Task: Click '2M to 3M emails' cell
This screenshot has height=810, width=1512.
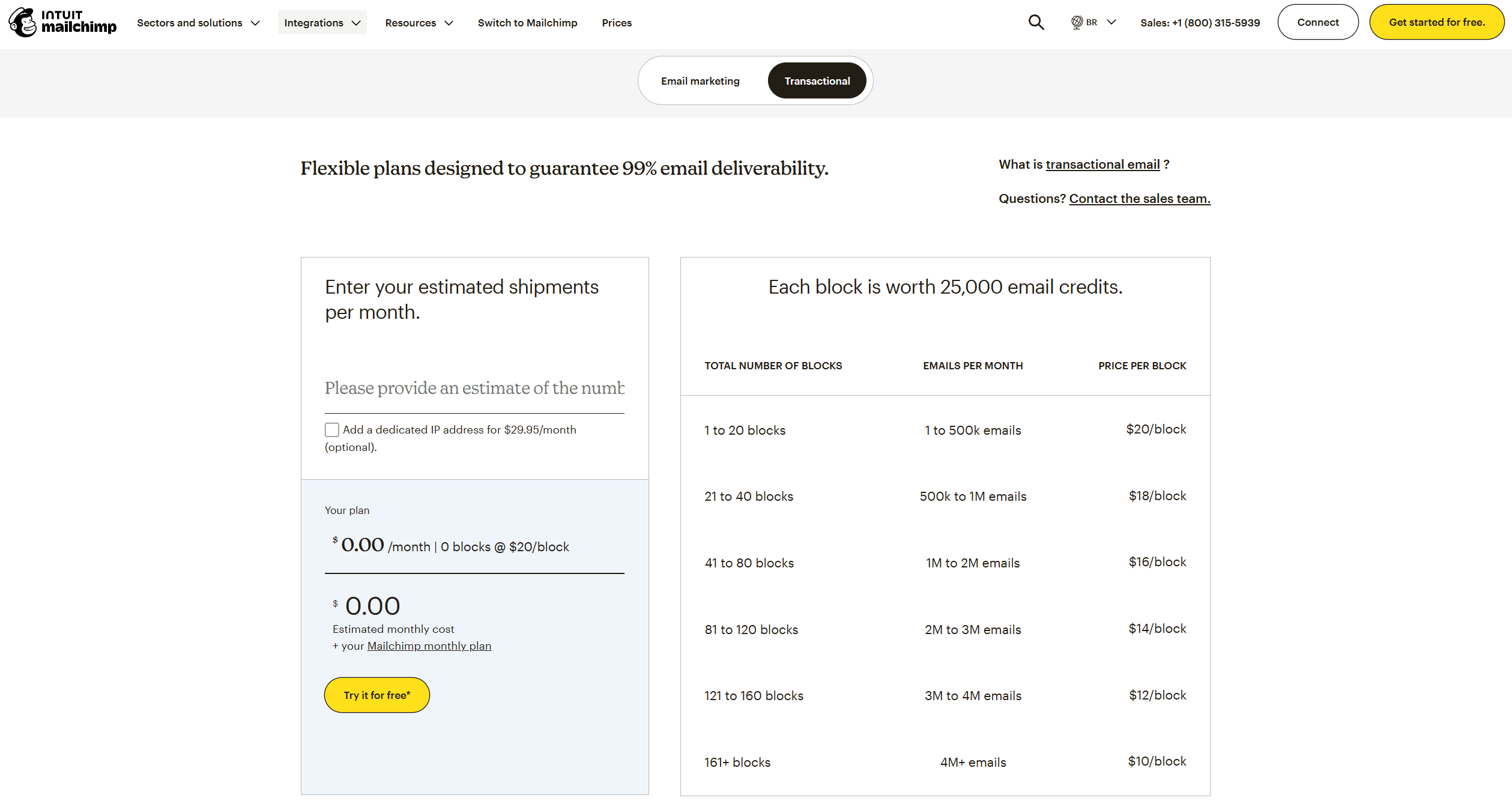Action: 973,629
